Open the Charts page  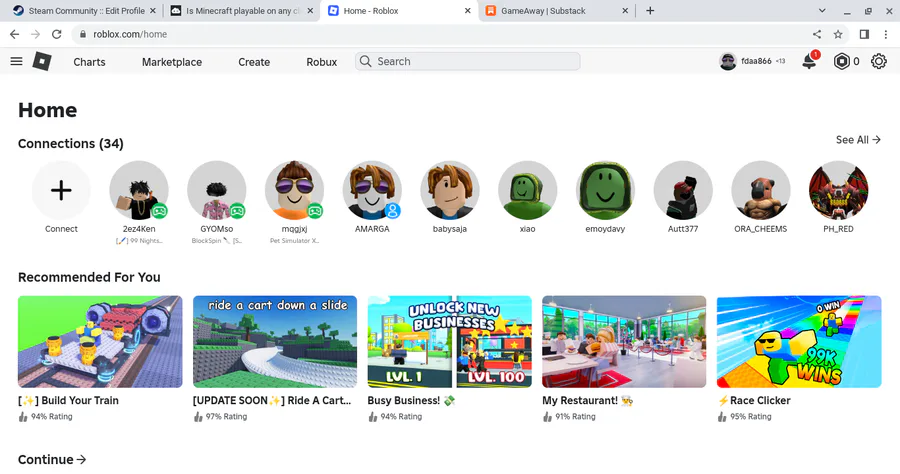90,62
